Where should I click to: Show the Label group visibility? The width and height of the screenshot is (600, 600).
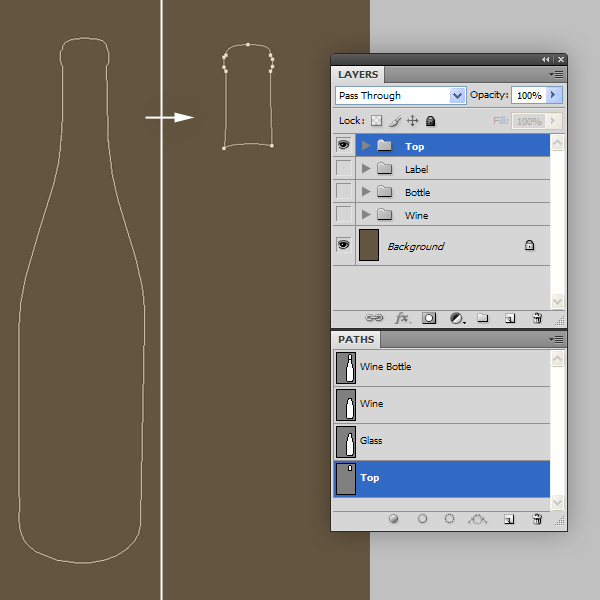click(x=343, y=168)
